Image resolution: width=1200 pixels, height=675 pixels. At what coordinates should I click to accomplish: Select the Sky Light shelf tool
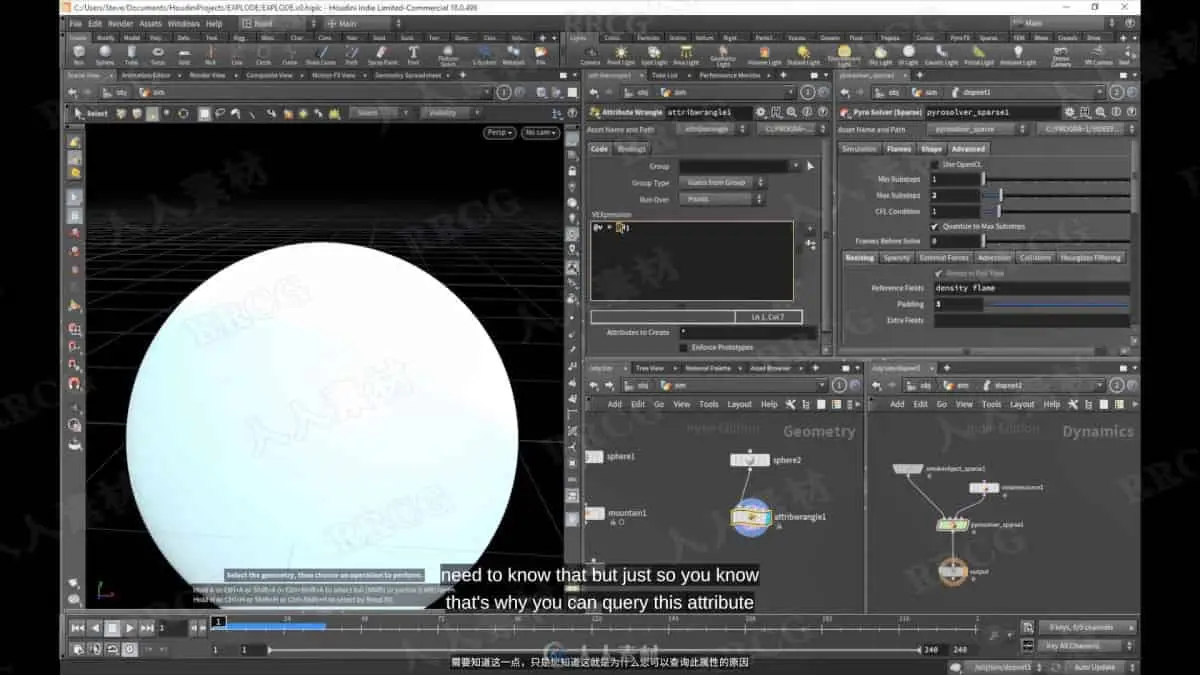tap(881, 54)
